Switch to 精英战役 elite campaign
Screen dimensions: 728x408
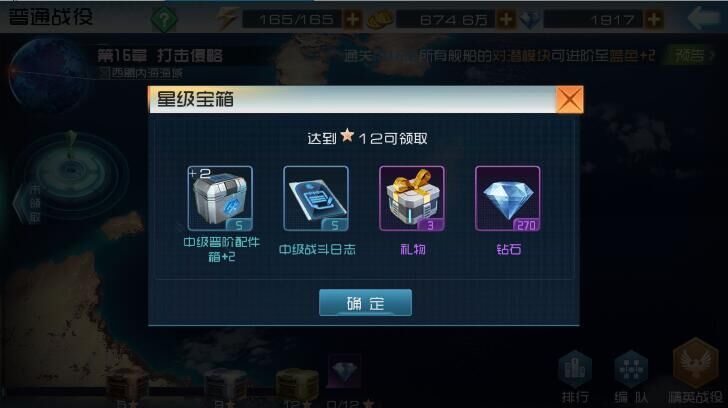point(695,372)
